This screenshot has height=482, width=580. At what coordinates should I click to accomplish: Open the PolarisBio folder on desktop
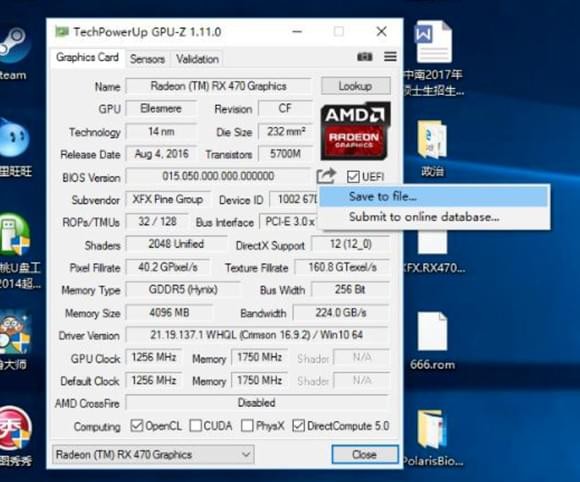[432, 438]
